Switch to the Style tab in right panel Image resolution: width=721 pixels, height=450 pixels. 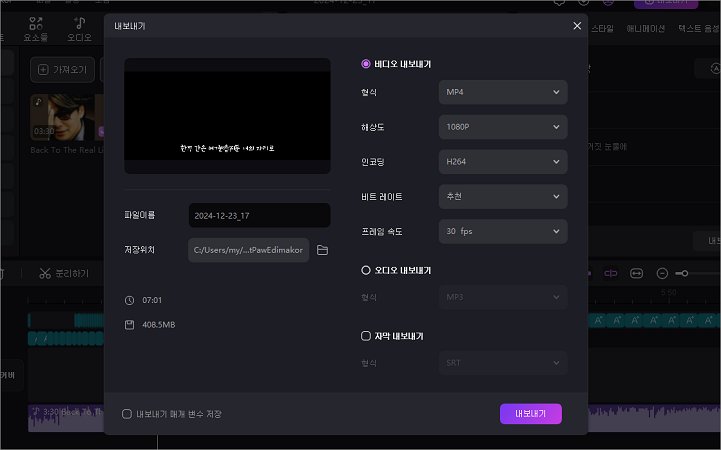tap(602, 28)
